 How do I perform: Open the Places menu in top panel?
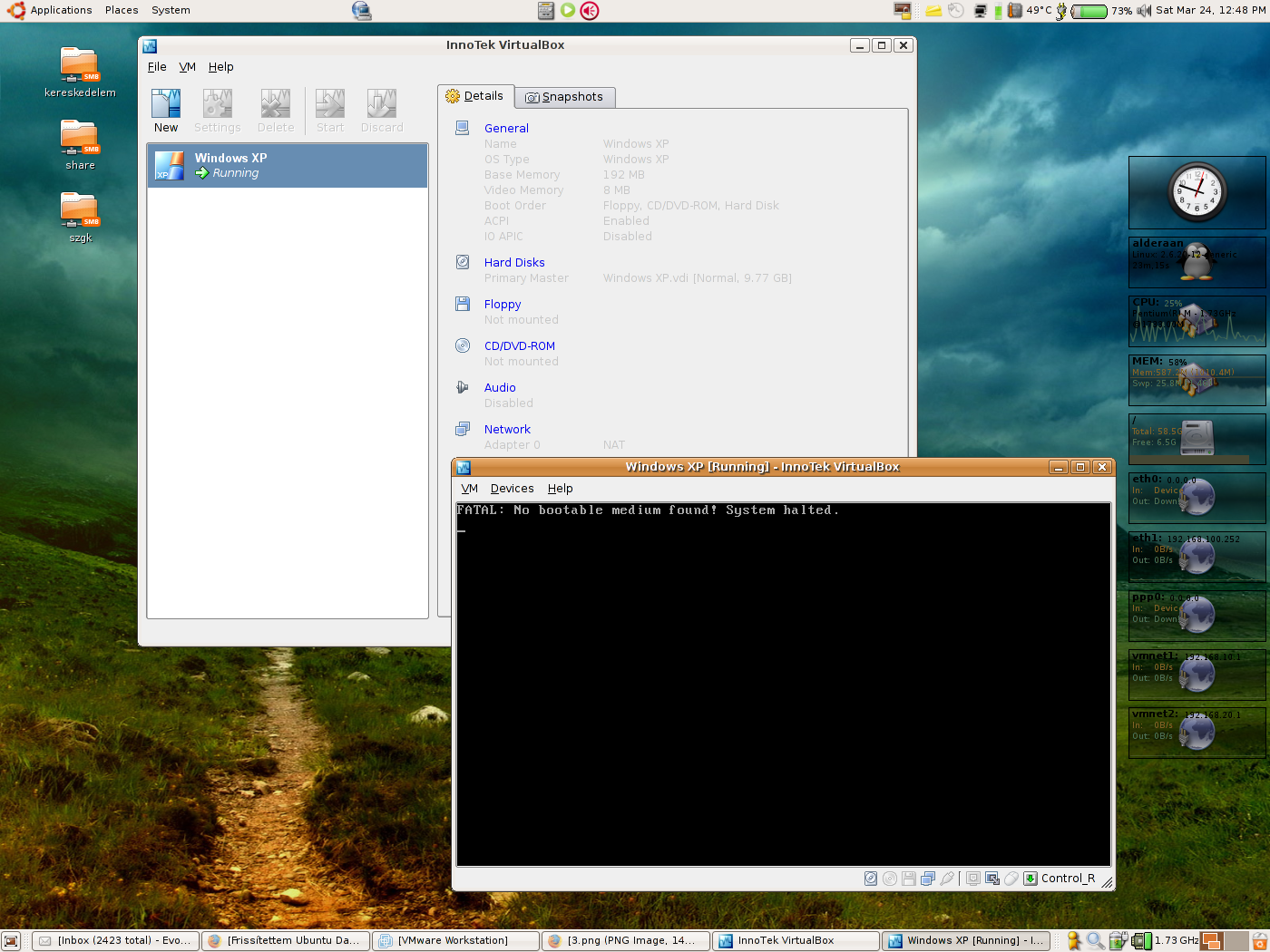coord(122,10)
